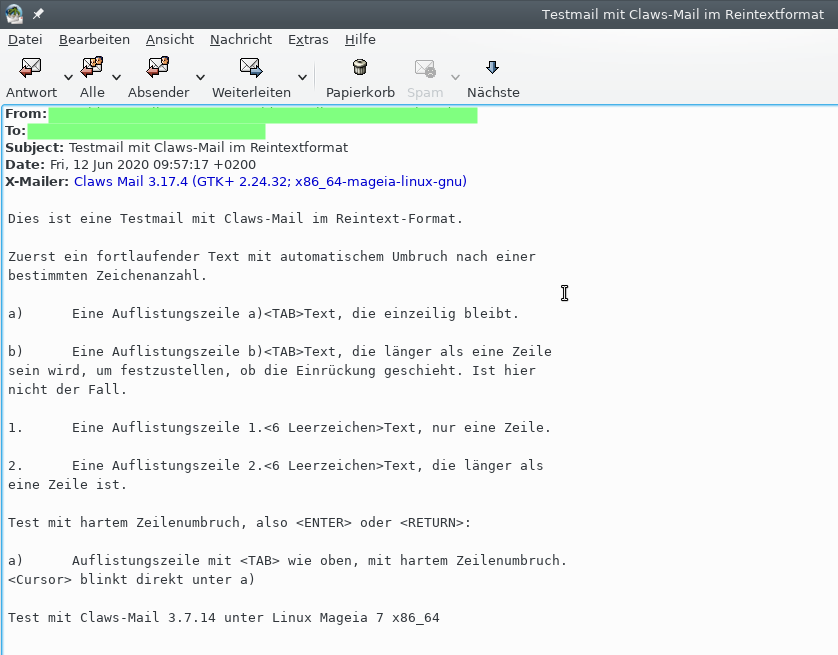Screen dimensions: 838x655
Task: Click the Papierkorb button label
Action: (360, 92)
